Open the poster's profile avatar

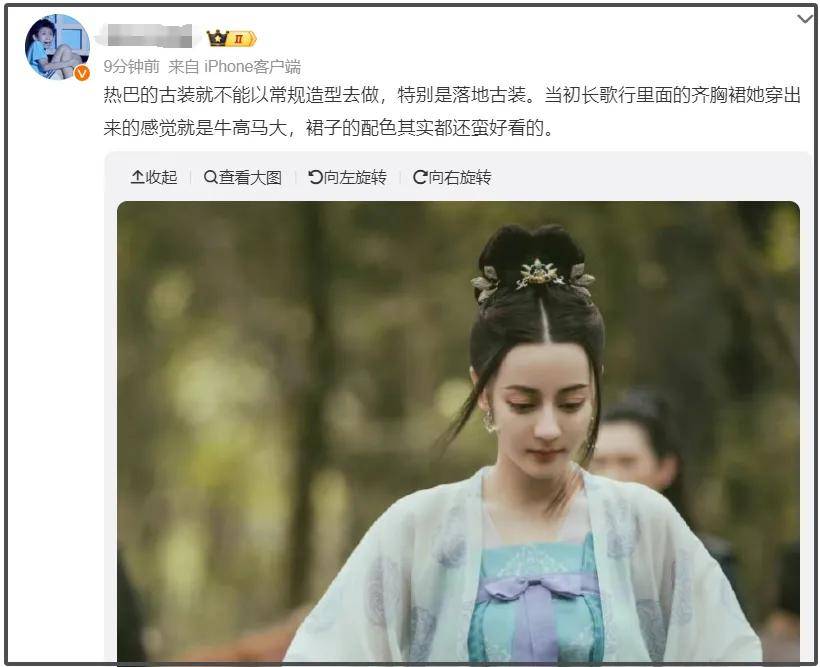pyautogui.click(x=57, y=47)
